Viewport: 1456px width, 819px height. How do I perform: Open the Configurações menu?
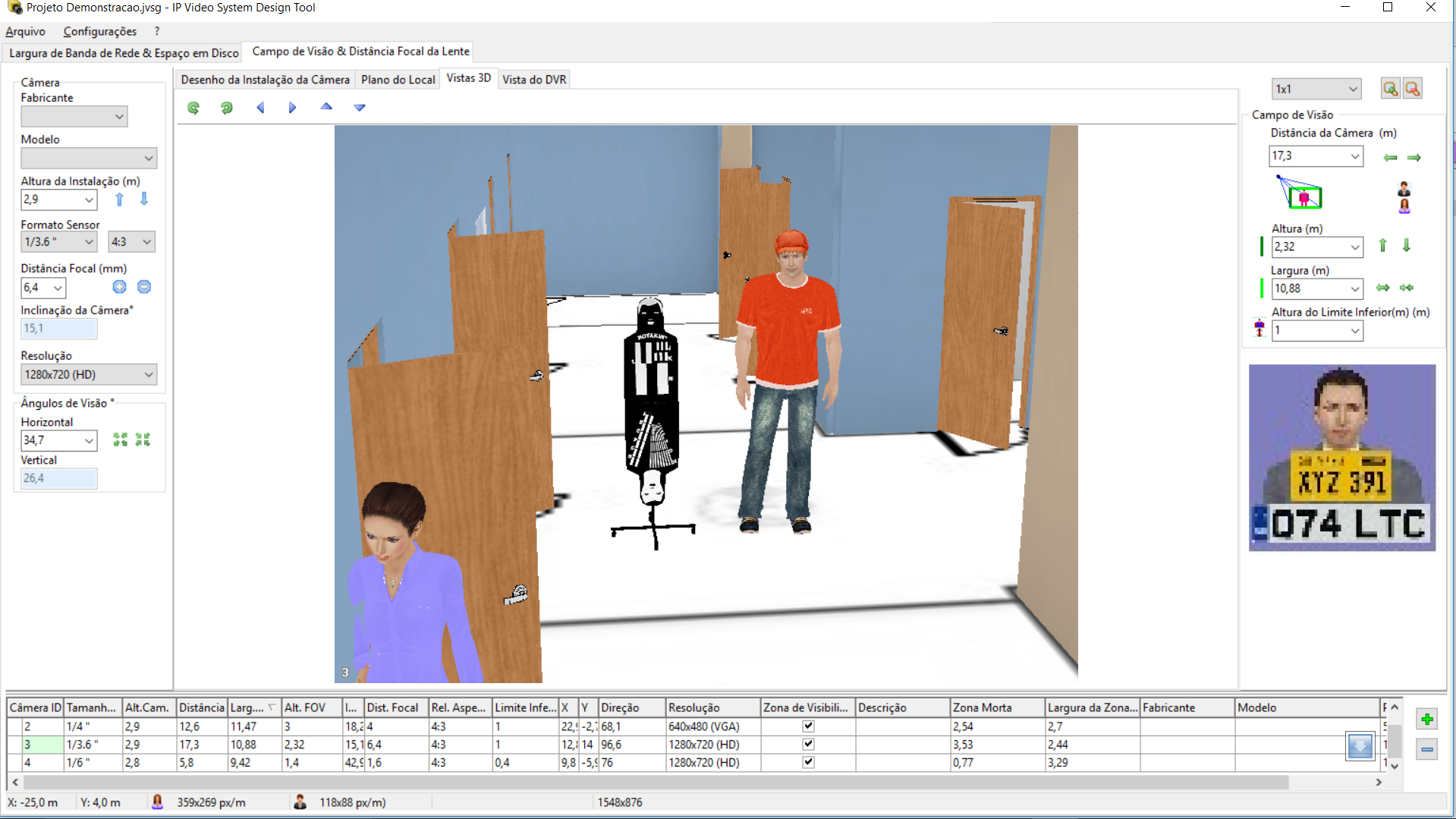[x=99, y=31]
